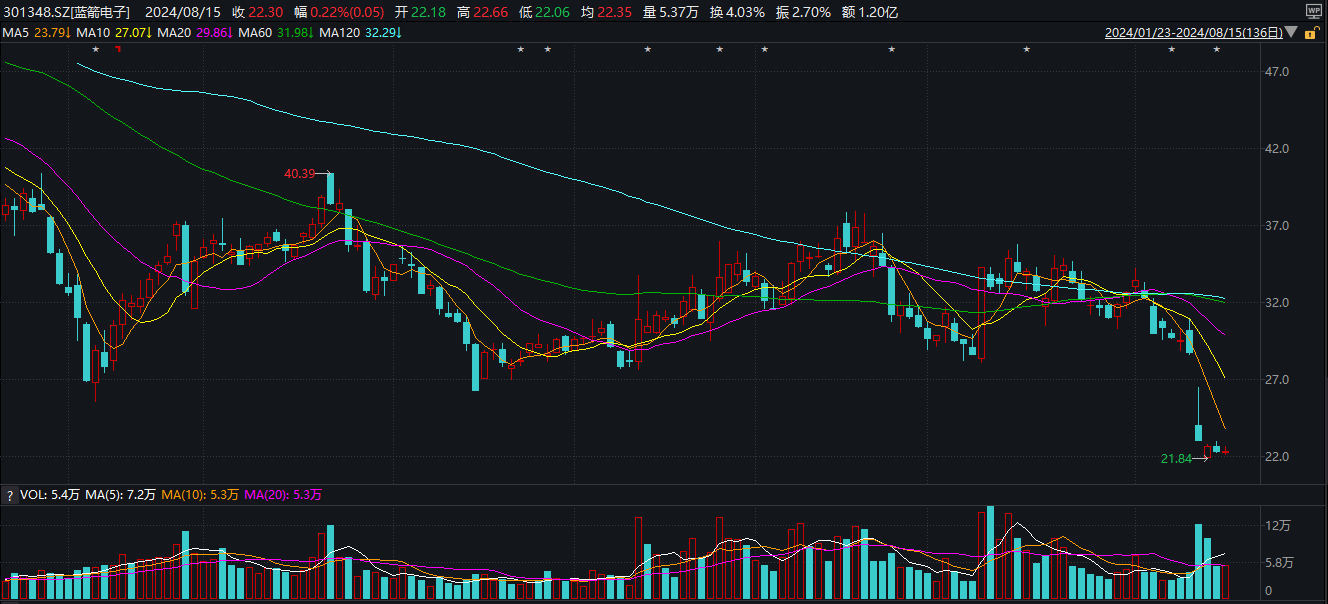This screenshot has width=1328, height=604.
Task: Click the leftmost star event marker
Action: [x=95, y=50]
